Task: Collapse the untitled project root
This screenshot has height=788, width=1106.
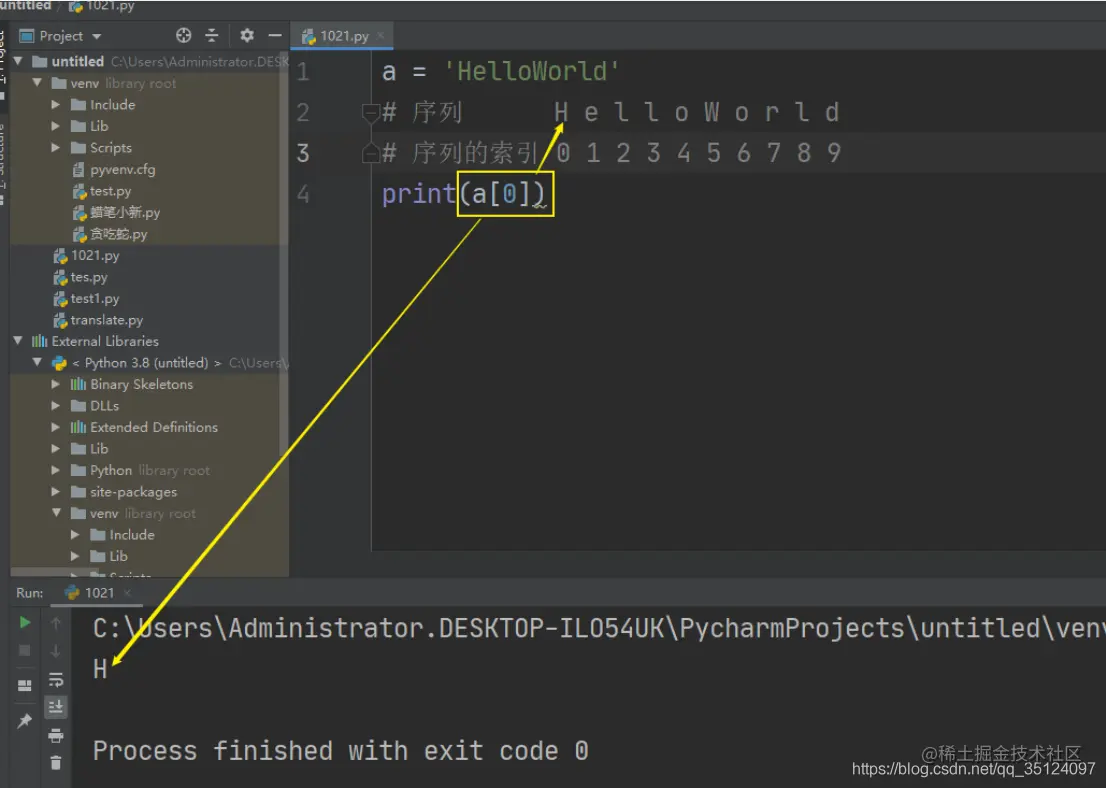Action: click(18, 61)
